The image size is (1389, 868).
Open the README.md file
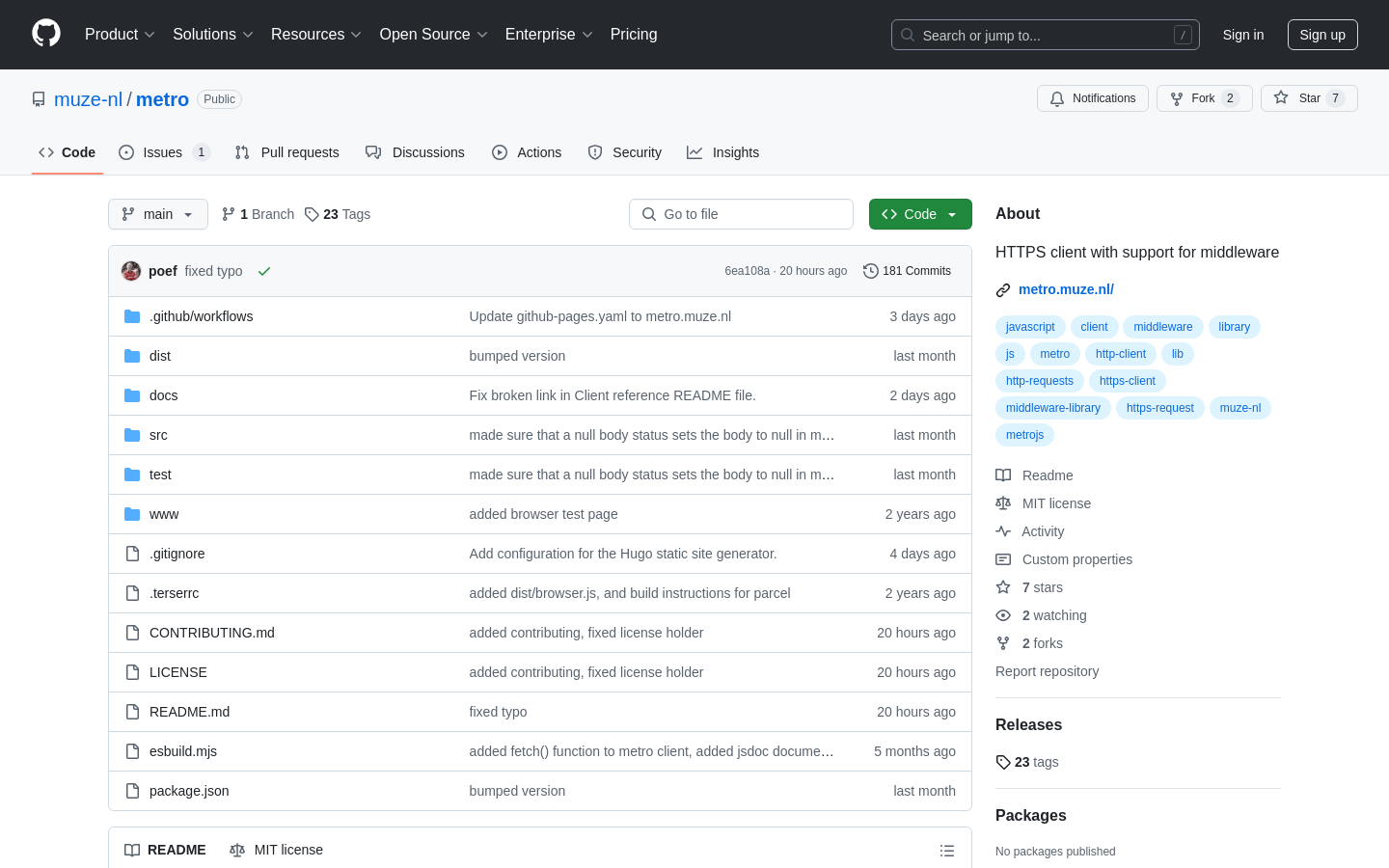(x=189, y=712)
